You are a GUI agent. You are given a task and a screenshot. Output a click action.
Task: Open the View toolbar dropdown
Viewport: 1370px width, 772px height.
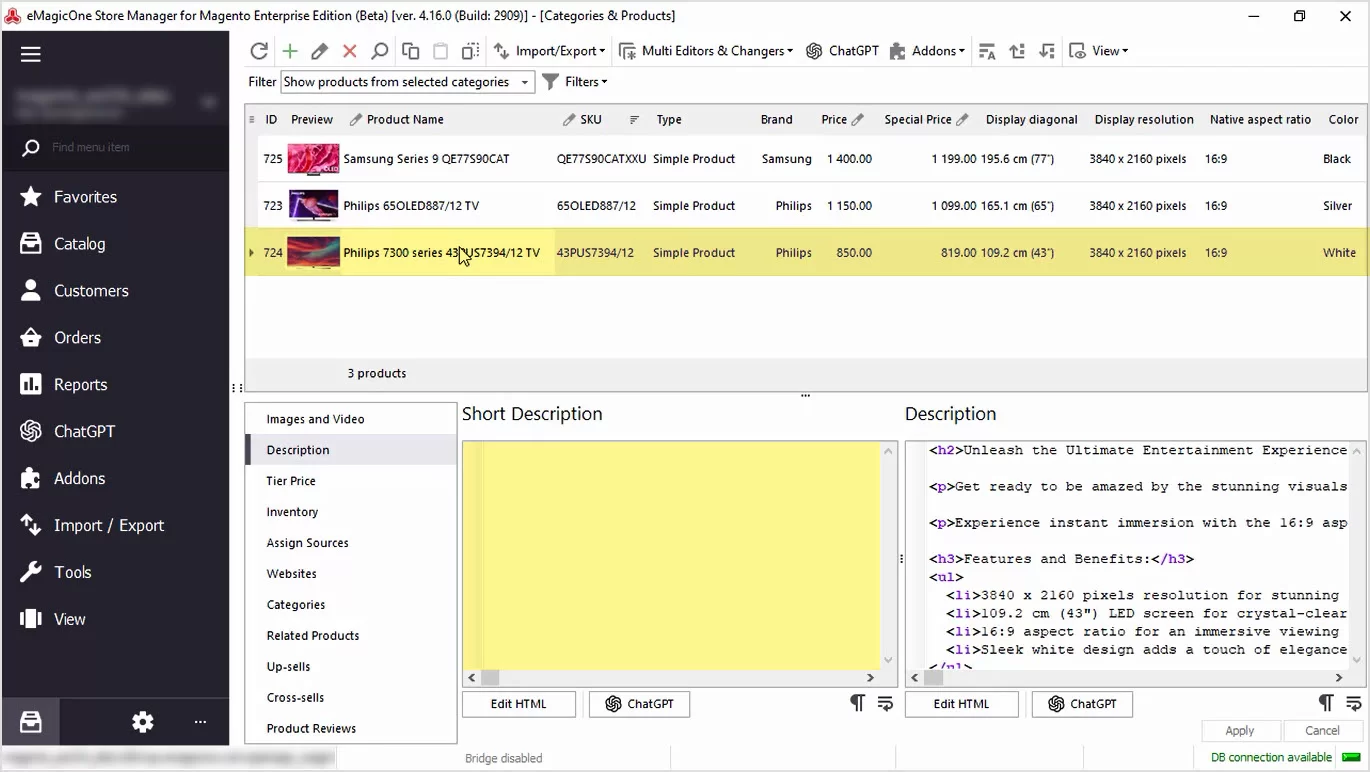1098,51
